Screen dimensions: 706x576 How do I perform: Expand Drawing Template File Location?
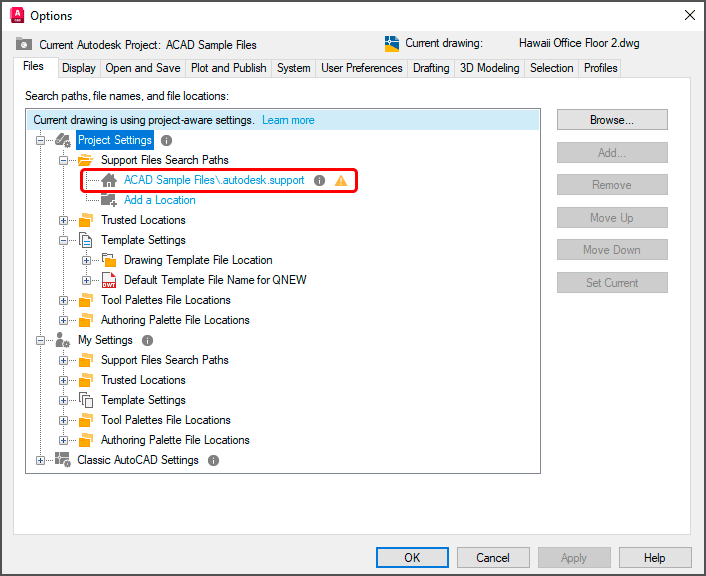tap(86, 260)
